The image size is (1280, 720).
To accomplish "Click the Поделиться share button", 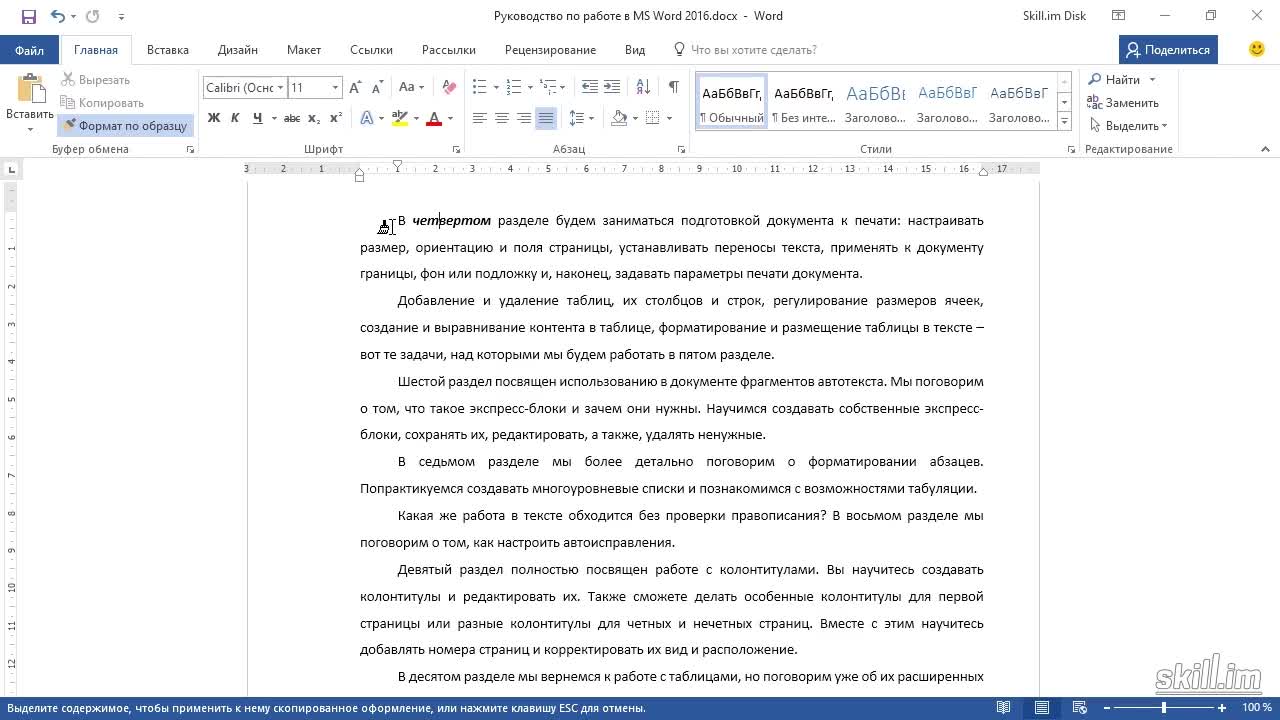I will tap(1168, 49).
